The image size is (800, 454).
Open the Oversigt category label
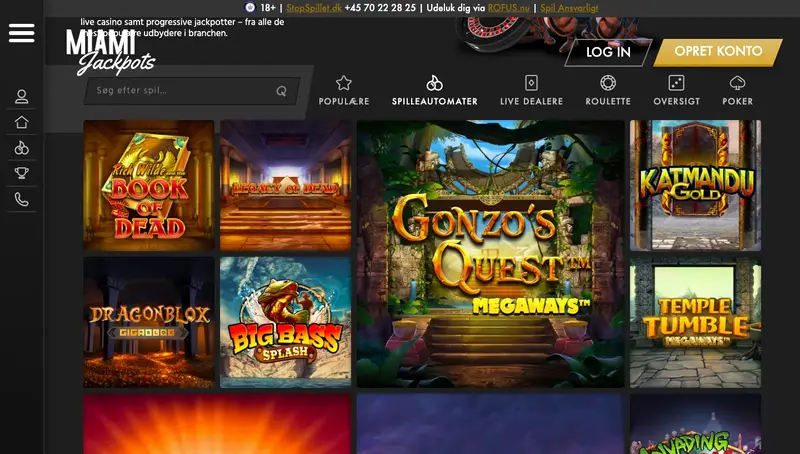[677, 102]
